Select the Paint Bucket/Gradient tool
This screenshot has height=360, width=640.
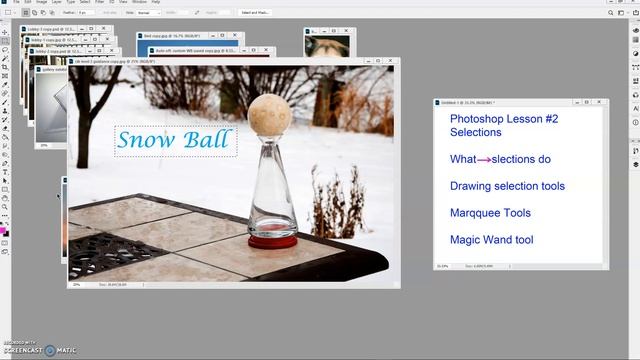(5, 138)
